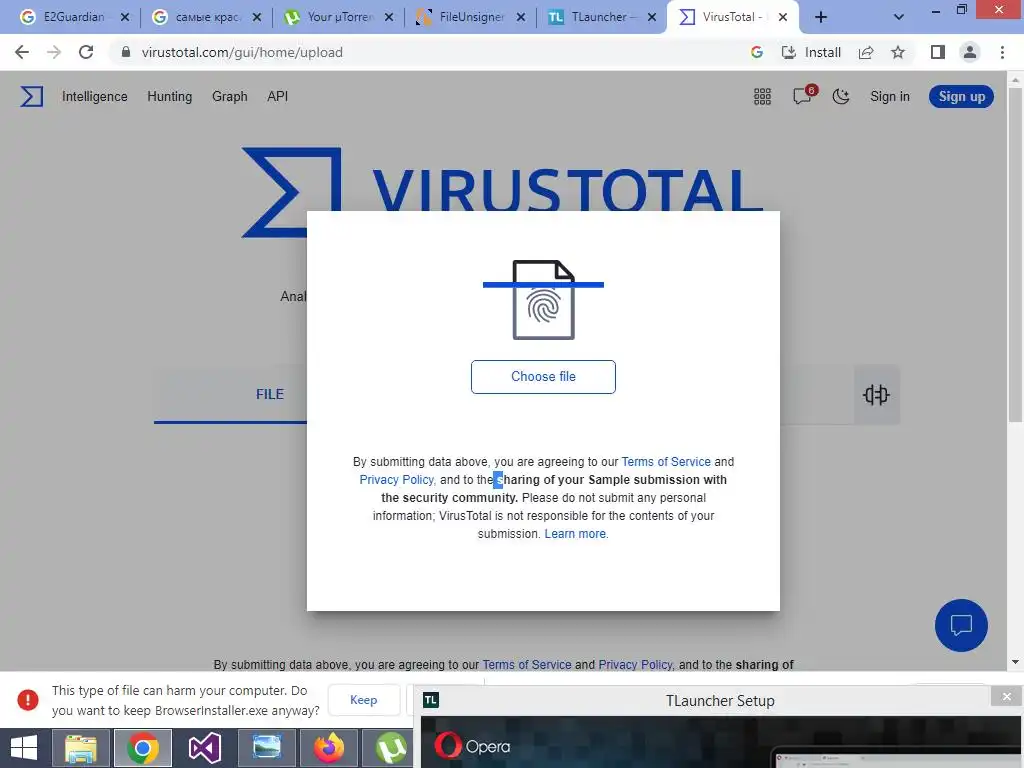The height and width of the screenshot is (768, 1024).
Task: Click the VirusTotal sigma logo in header
Action: pyautogui.click(x=31, y=97)
